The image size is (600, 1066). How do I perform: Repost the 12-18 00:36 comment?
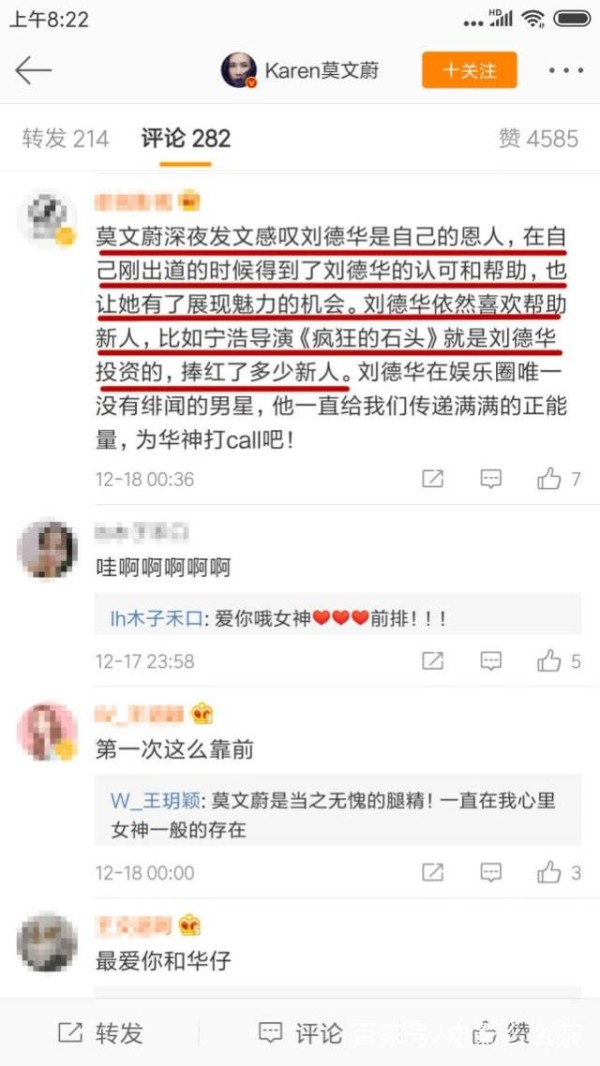(433, 479)
